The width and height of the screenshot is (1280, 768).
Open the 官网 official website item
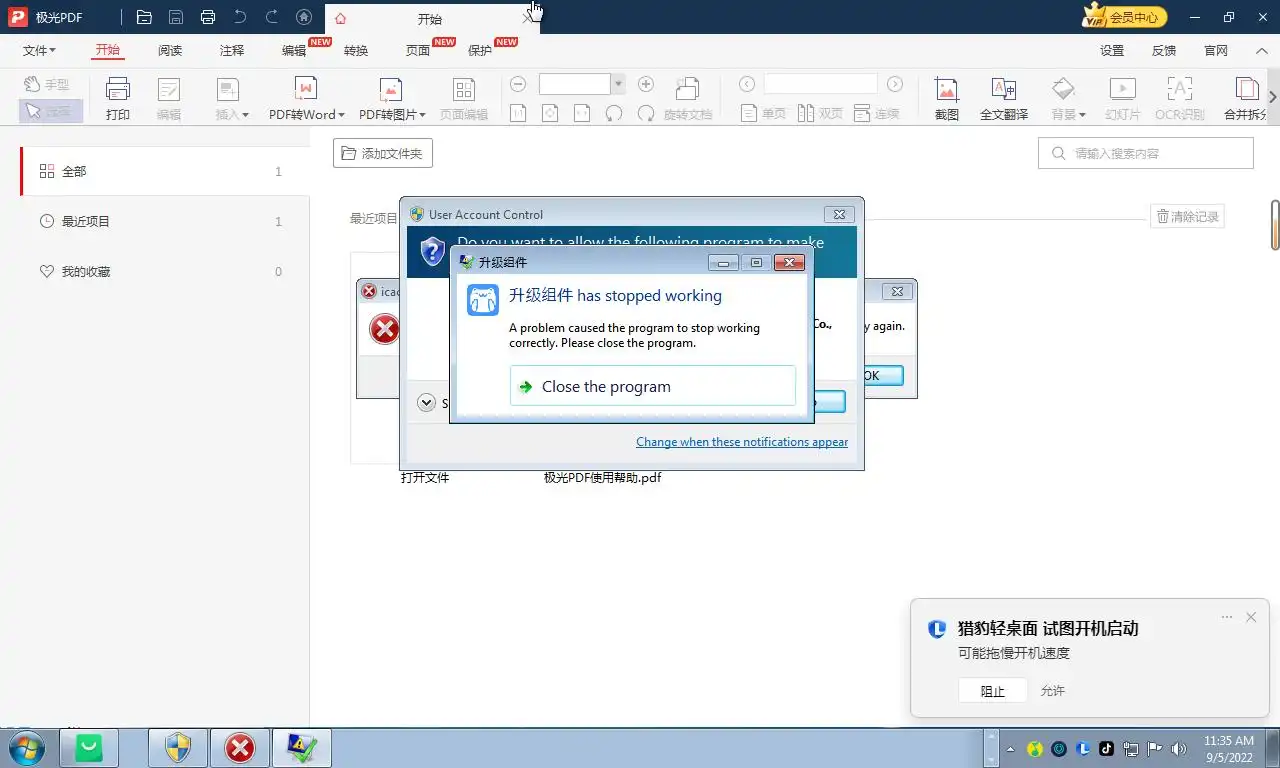1216,50
